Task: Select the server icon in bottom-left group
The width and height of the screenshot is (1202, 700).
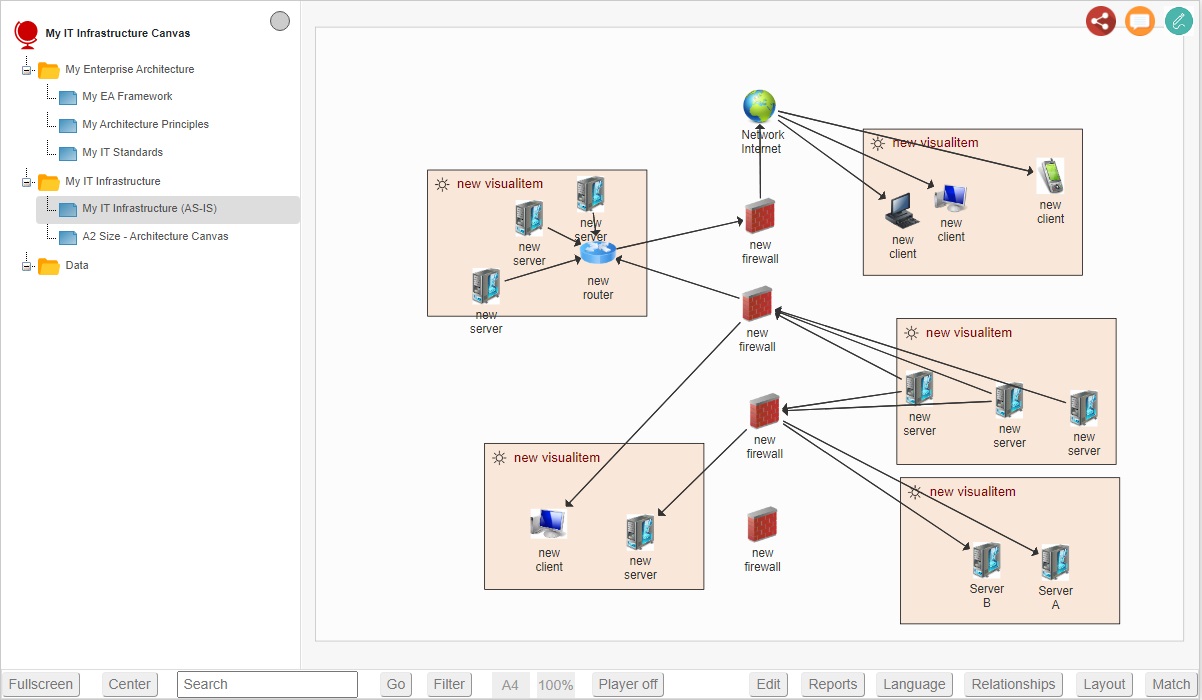Action: (x=640, y=533)
